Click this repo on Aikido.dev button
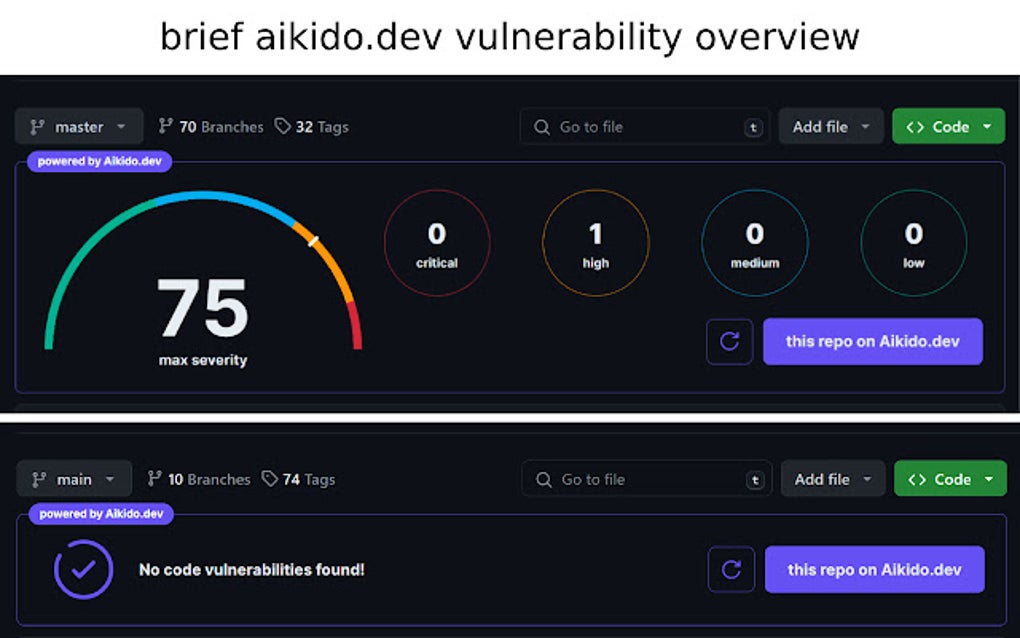Image resolution: width=1020 pixels, height=638 pixels. 872,341
